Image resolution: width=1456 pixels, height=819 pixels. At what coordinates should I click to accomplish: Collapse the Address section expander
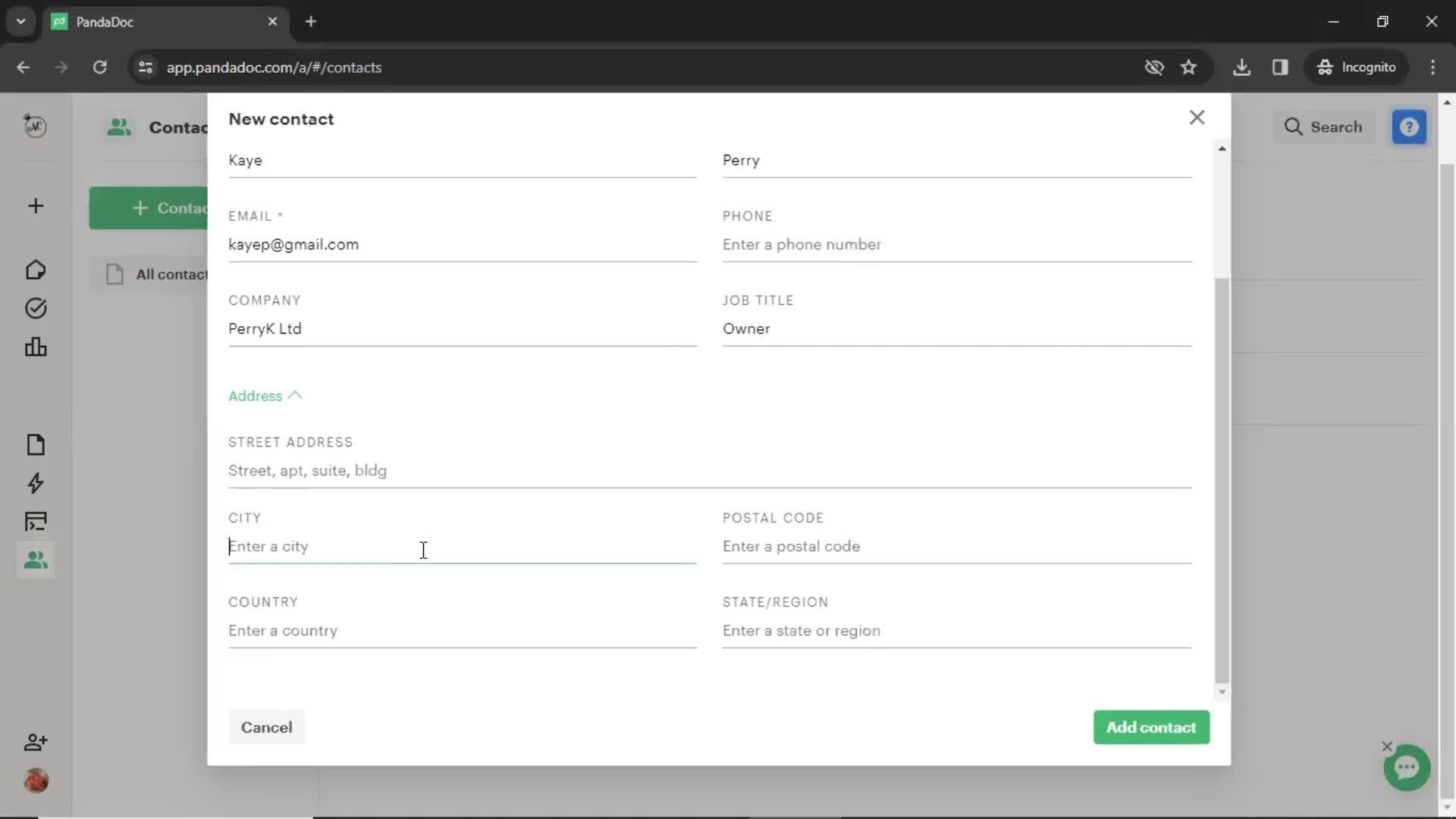click(x=265, y=396)
